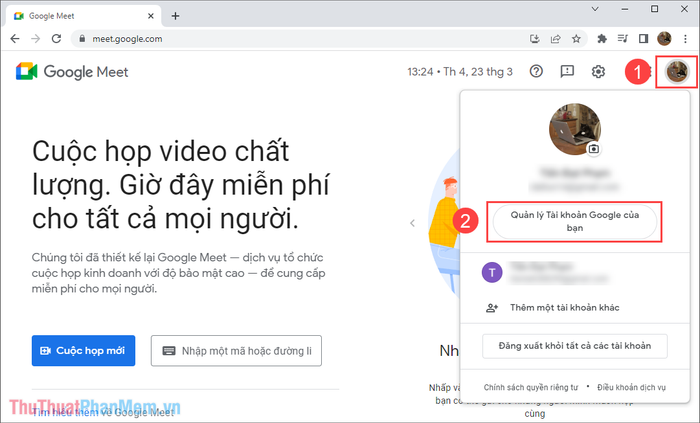Minimize the Chrome window
The height and width of the screenshot is (423, 700).
(625, 9)
